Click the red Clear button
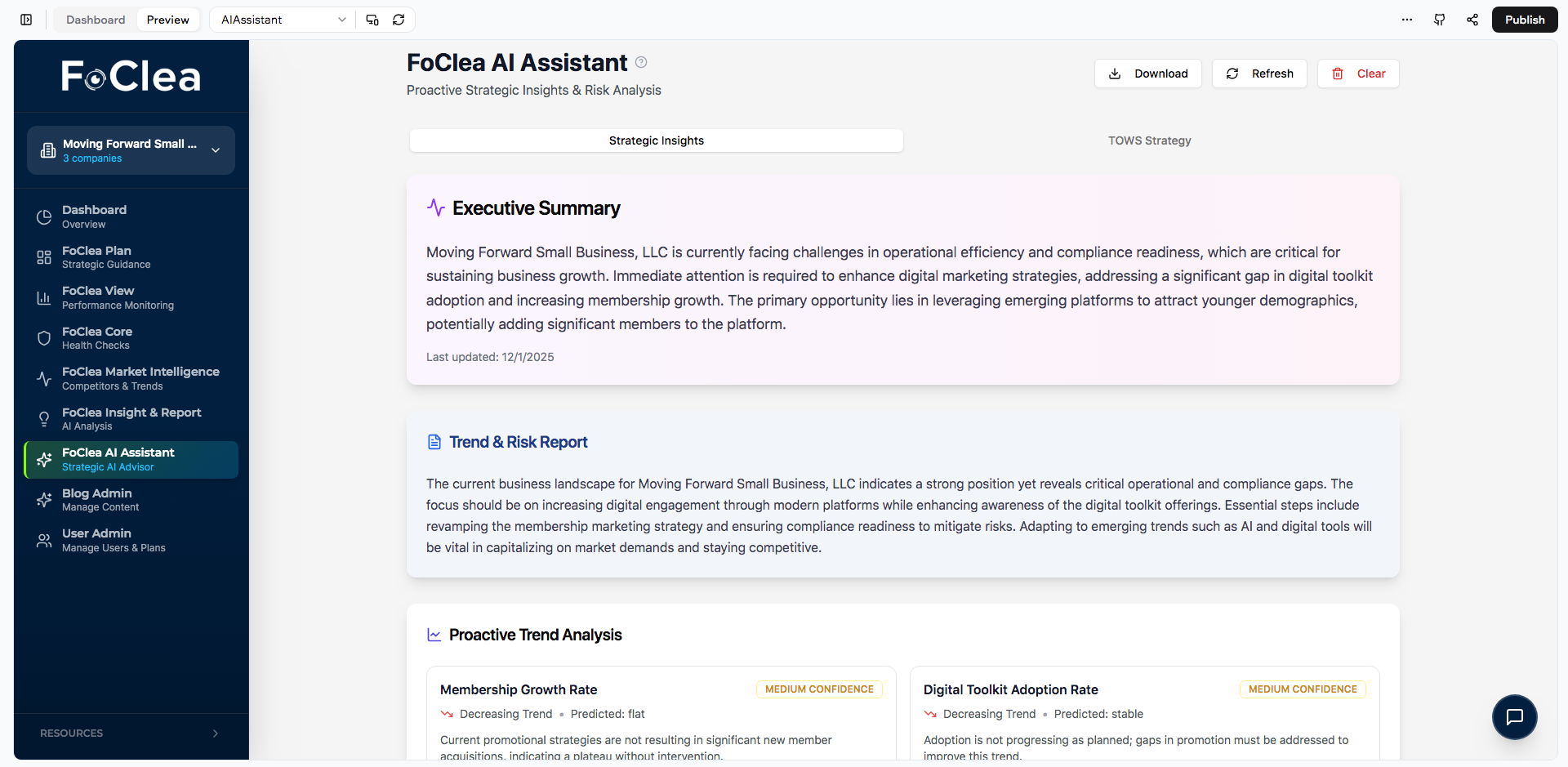Viewport: 1568px width, 767px height. pos(1357,74)
